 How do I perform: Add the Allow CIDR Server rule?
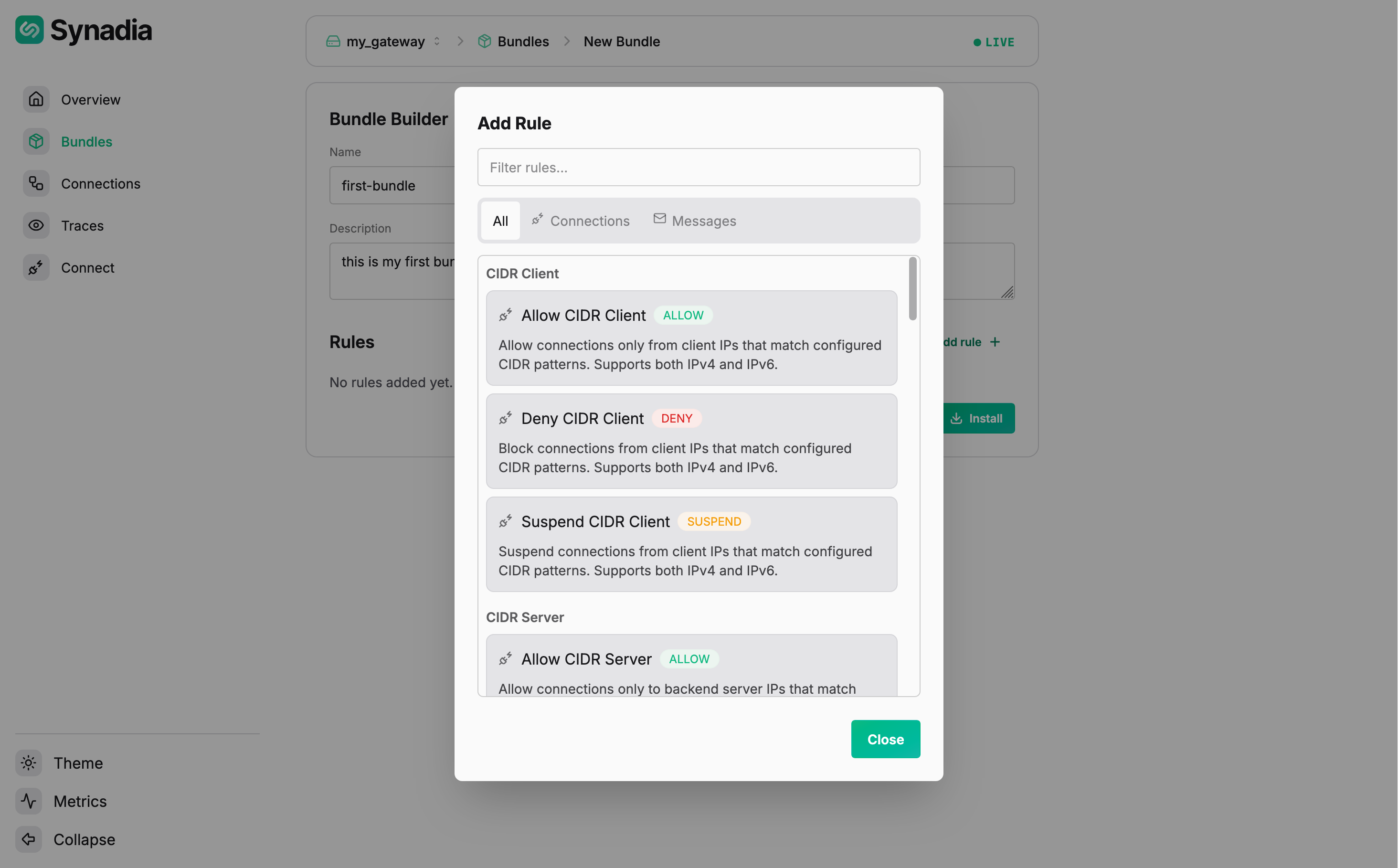[x=691, y=666]
